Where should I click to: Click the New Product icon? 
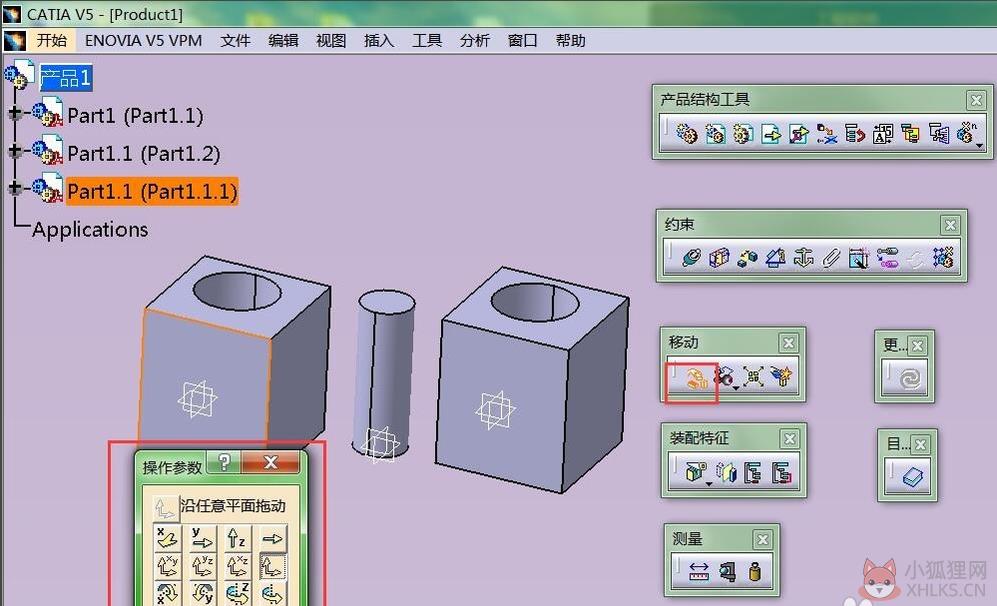point(715,134)
